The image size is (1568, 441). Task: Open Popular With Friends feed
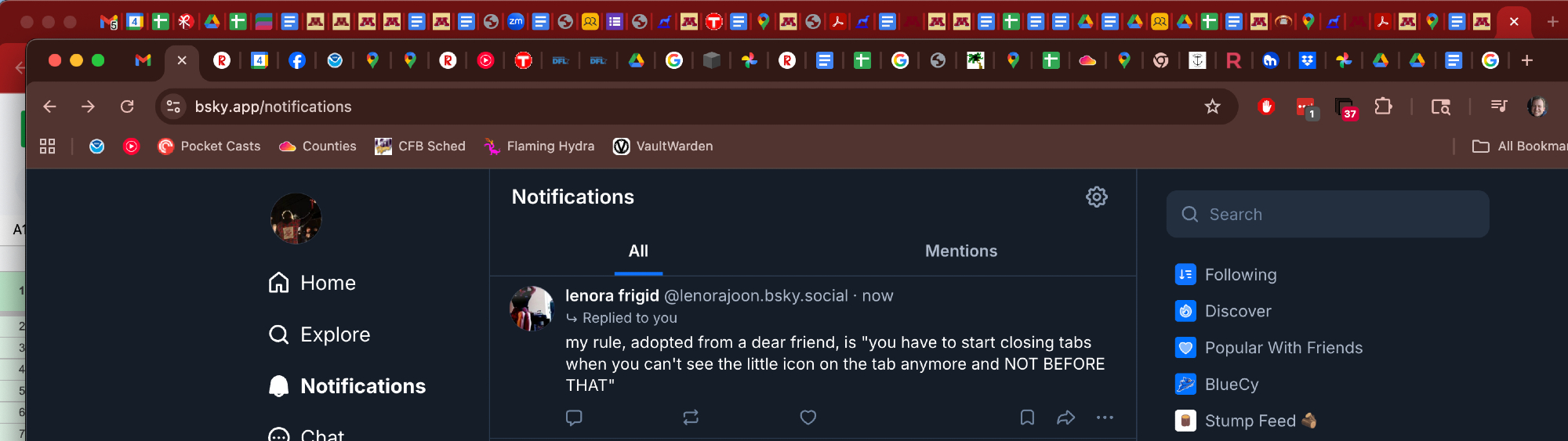pyautogui.click(x=1283, y=348)
